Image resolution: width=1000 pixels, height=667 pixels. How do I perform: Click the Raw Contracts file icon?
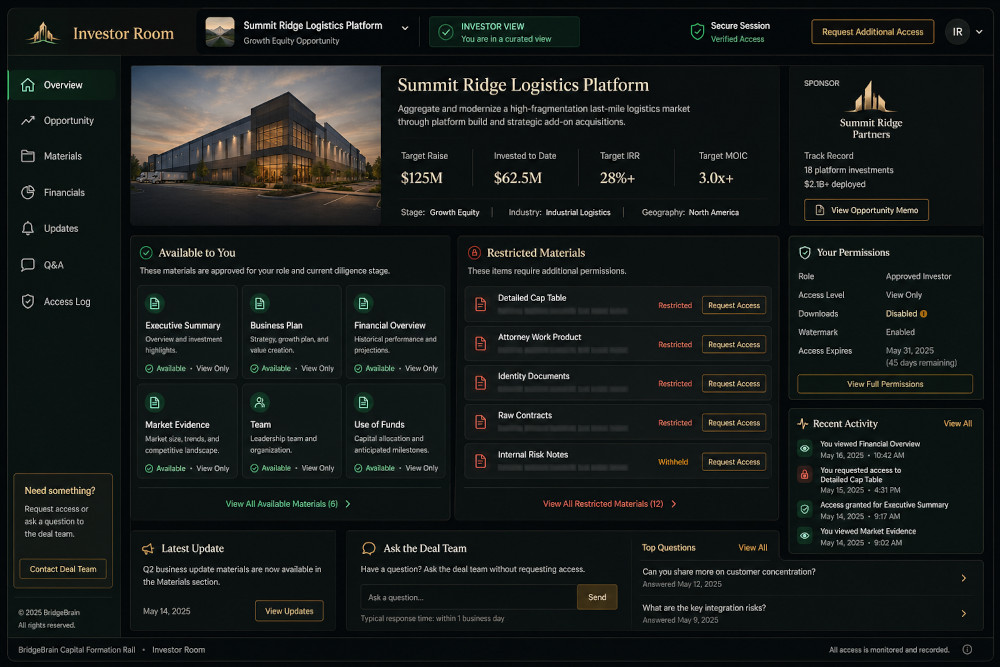[x=481, y=422]
